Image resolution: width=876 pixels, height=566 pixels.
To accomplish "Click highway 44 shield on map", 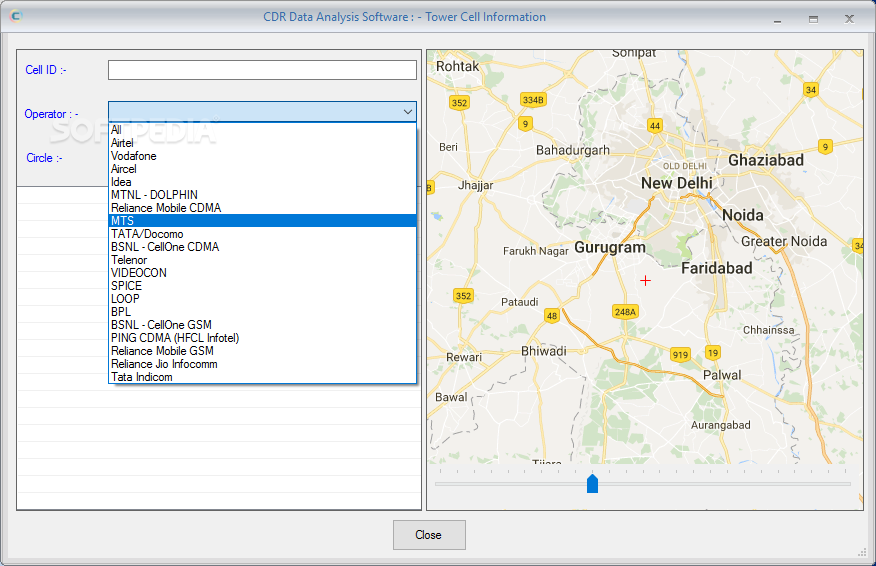I will 655,126.
